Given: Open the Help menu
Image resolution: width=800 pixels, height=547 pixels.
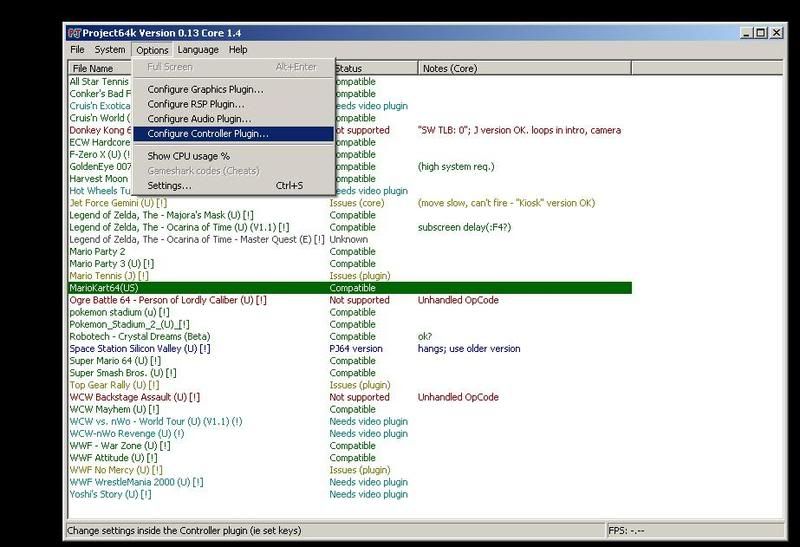Looking at the screenshot, I should pyautogui.click(x=238, y=49).
